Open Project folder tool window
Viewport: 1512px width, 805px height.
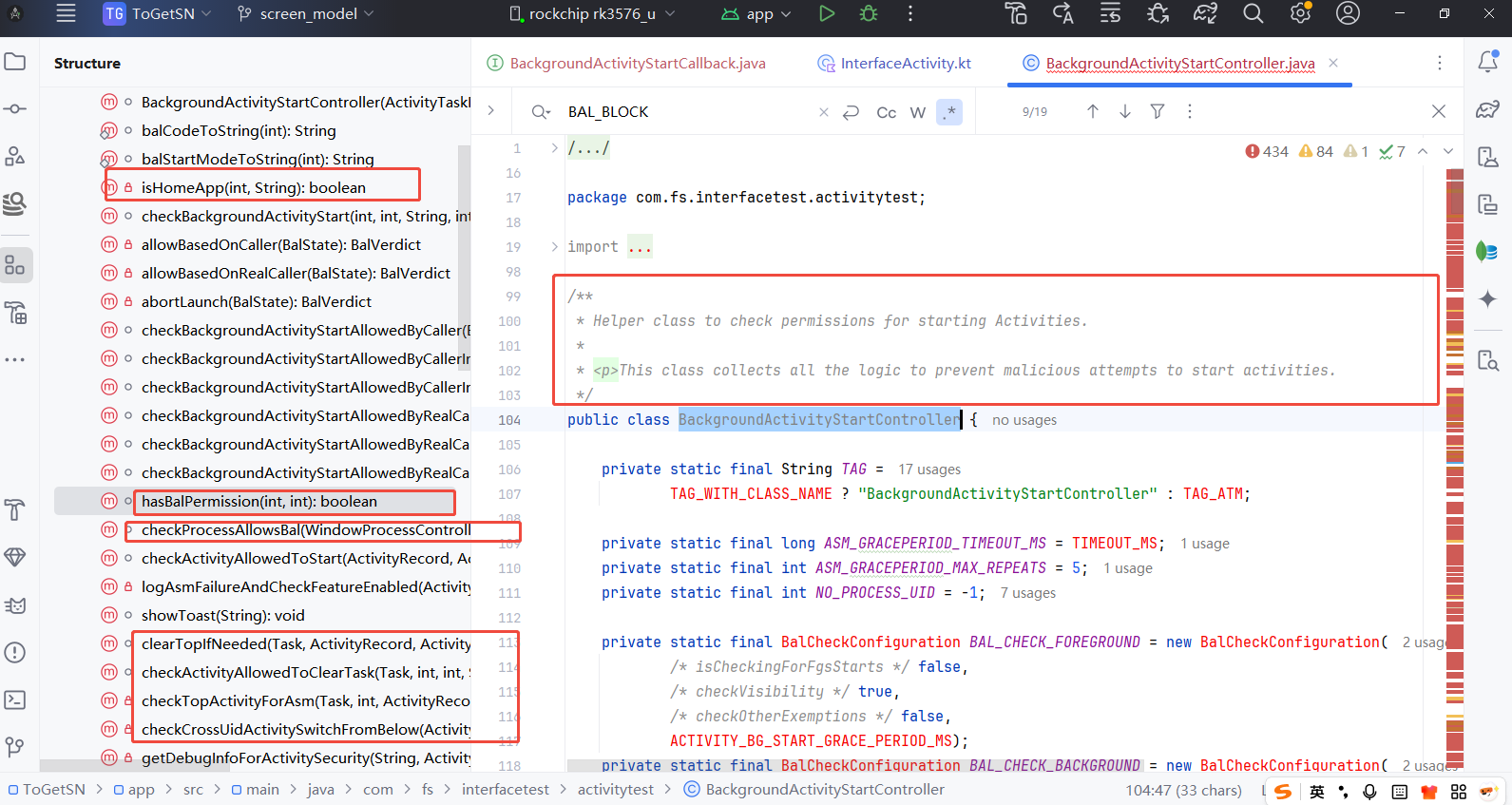pyautogui.click(x=15, y=62)
